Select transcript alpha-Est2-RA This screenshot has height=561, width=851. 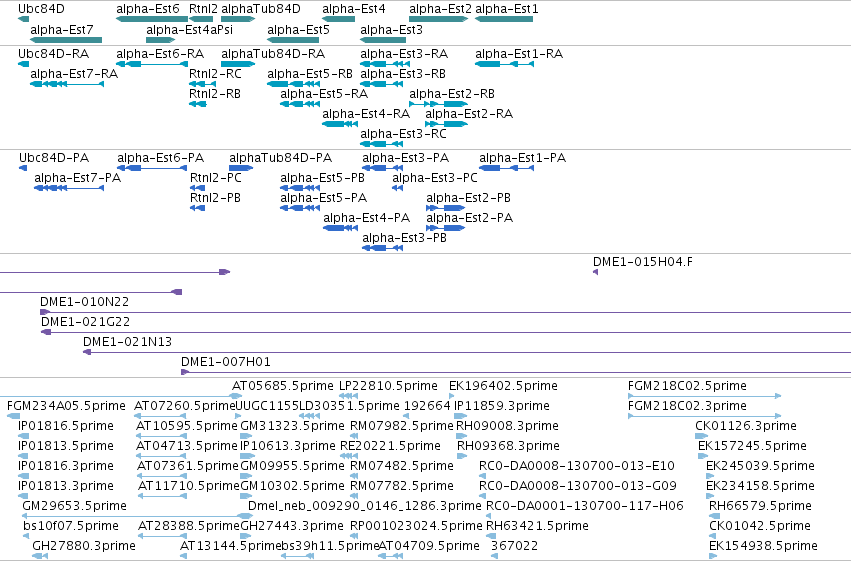coord(446,124)
